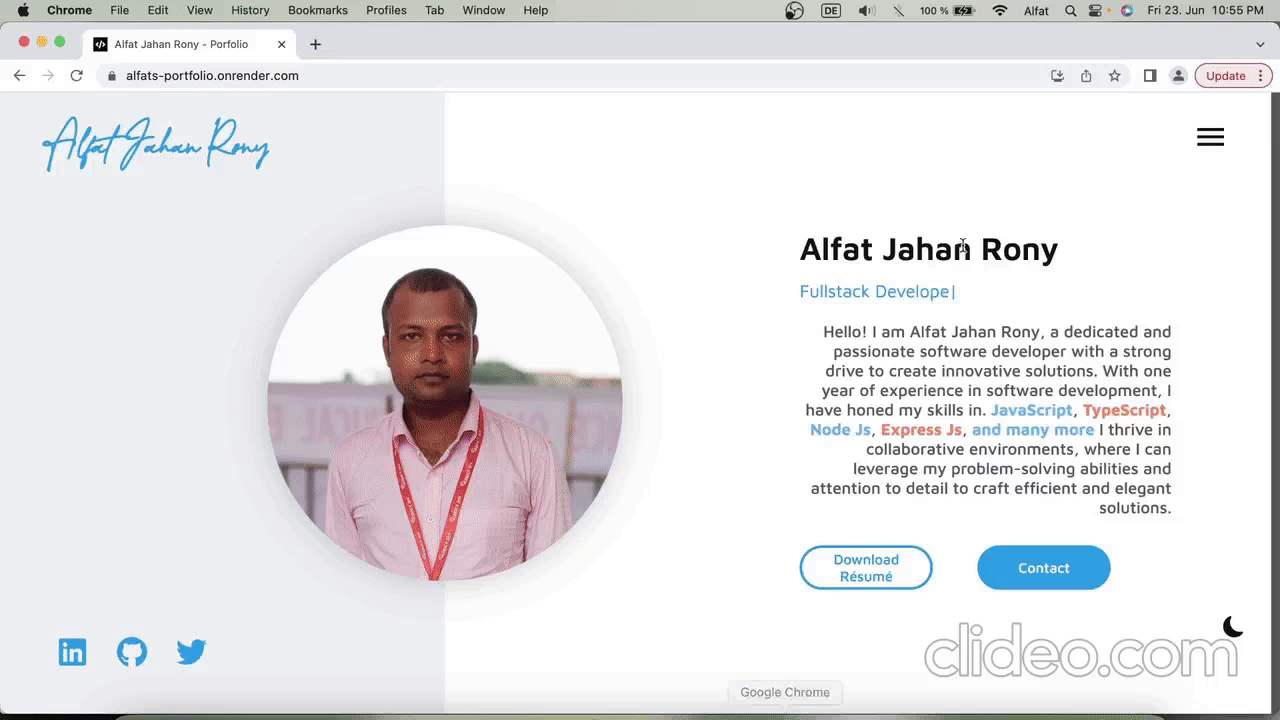Open a new tab with plus button
Image resolution: width=1280 pixels, height=720 pixels.
(315, 44)
